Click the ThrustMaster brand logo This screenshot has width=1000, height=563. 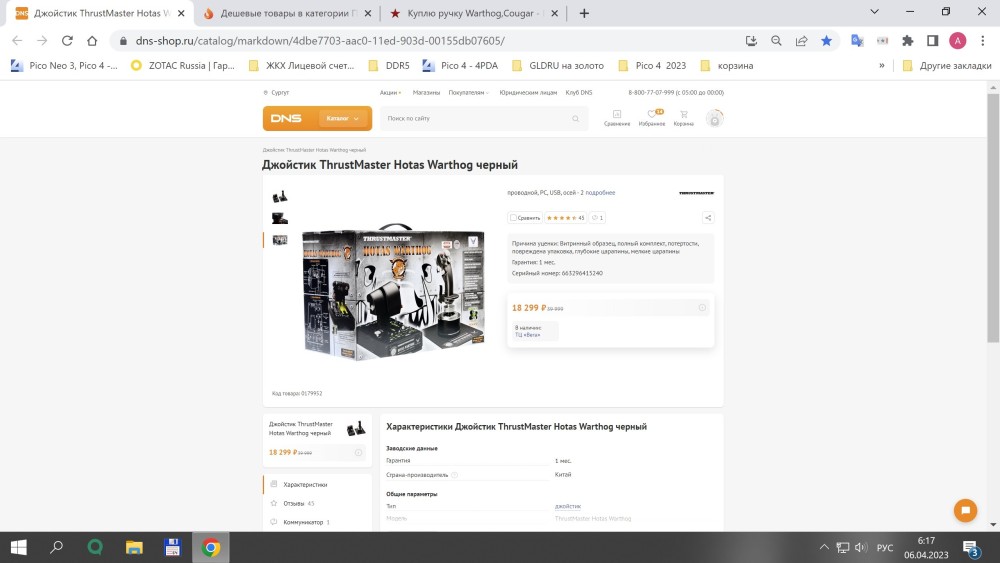[696, 193]
